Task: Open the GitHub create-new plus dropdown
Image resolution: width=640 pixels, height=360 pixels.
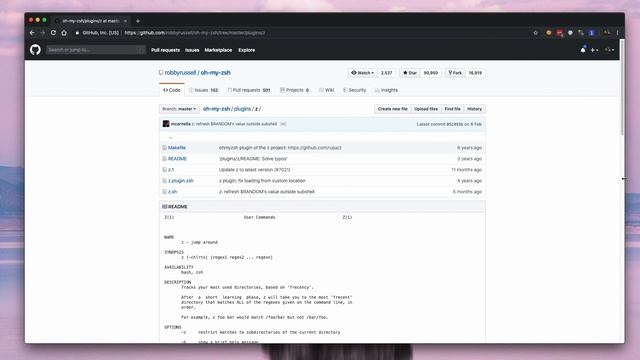Action: pyautogui.click(x=594, y=50)
